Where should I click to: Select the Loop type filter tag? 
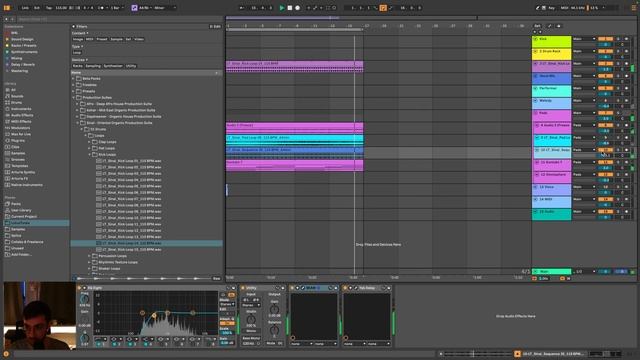point(77,53)
